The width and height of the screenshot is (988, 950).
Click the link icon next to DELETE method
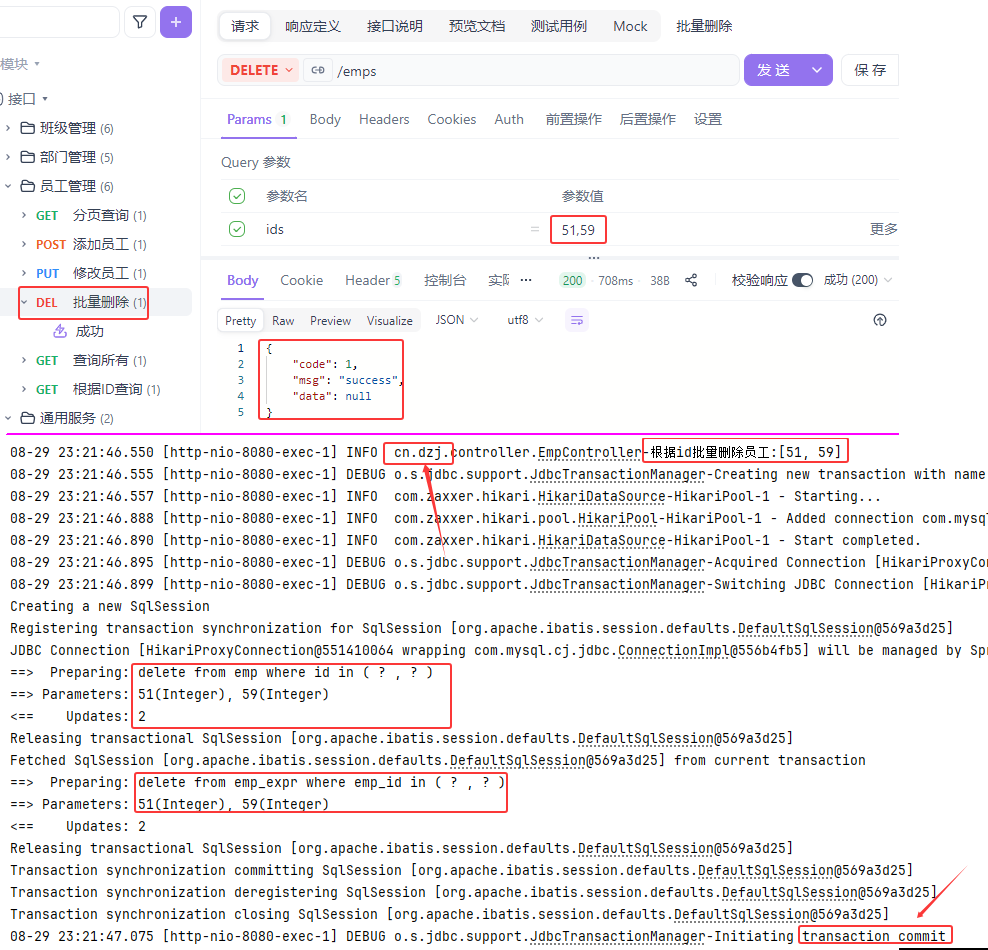click(318, 70)
